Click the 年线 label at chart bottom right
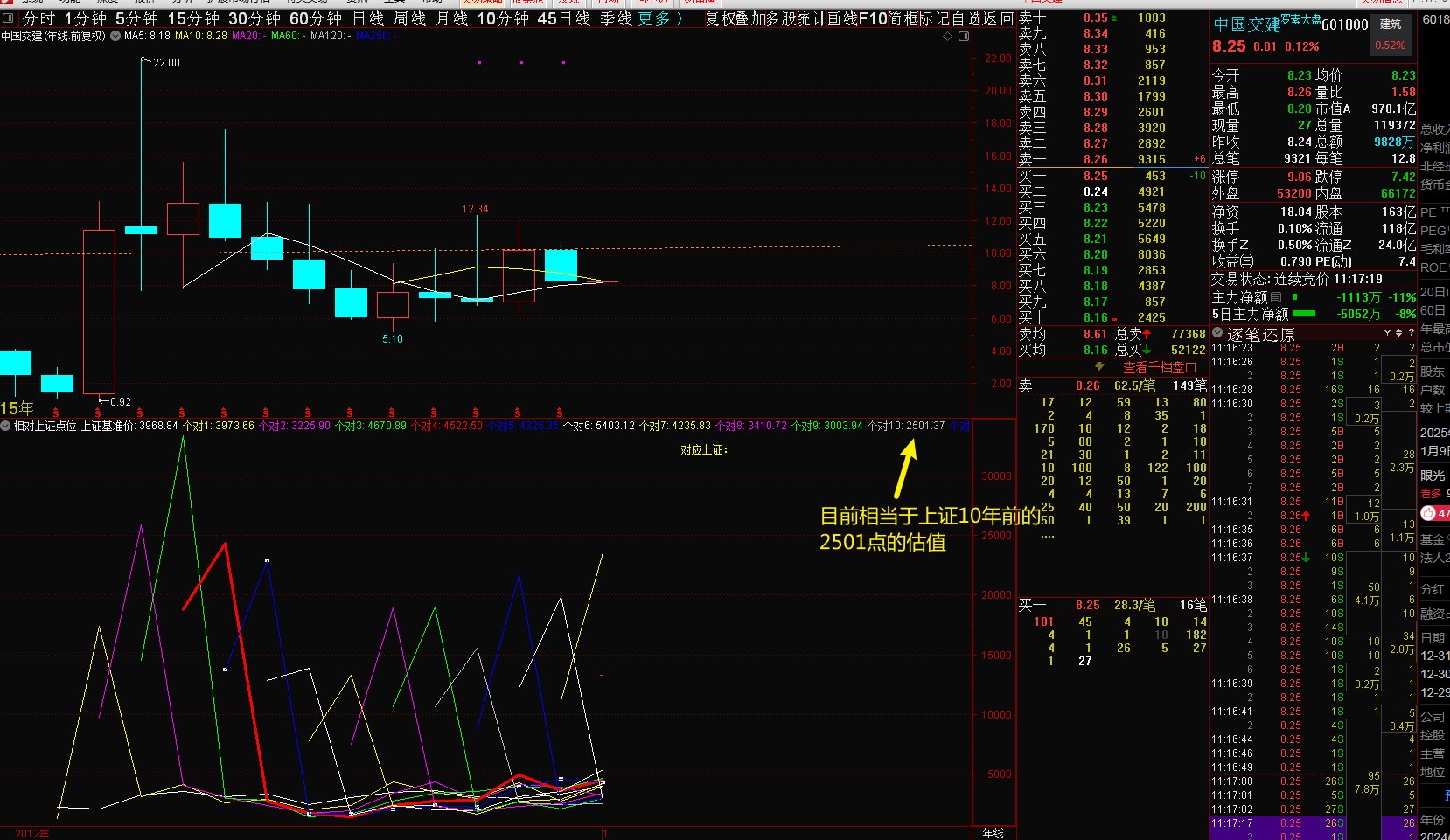 993,833
